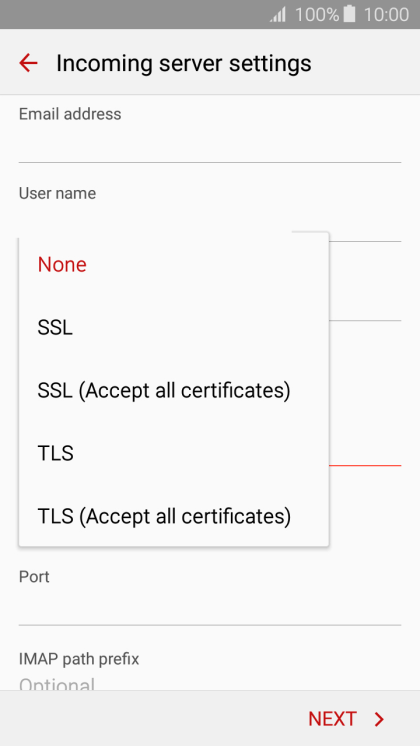Tap the NEXT button
The width and height of the screenshot is (420, 746).
346,719
